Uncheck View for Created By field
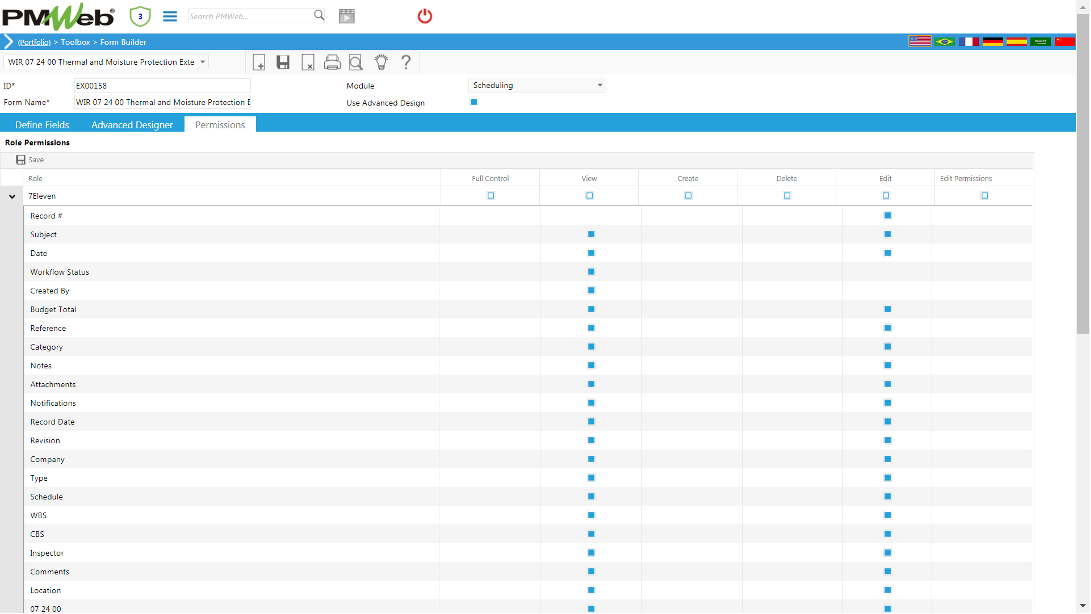The width and height of the screenshot is (1091, 614). (591, 290)
